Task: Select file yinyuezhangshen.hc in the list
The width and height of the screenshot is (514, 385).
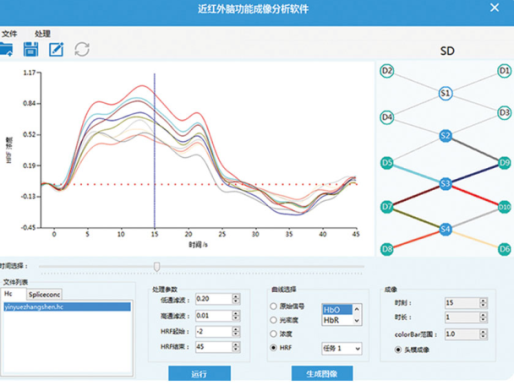Action: pos(67,307)
